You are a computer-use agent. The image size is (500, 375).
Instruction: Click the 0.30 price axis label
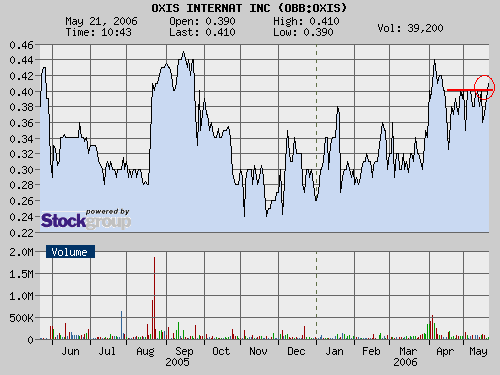click(21, 170)
